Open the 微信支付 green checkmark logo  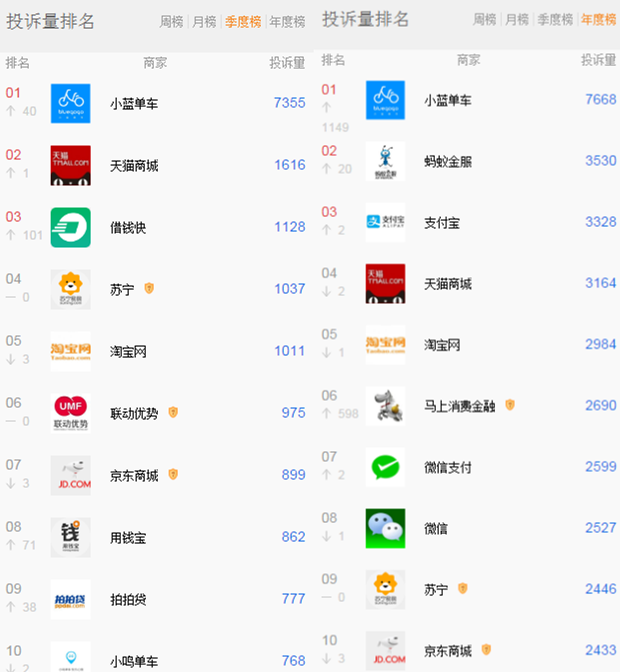tap(385, 467)
